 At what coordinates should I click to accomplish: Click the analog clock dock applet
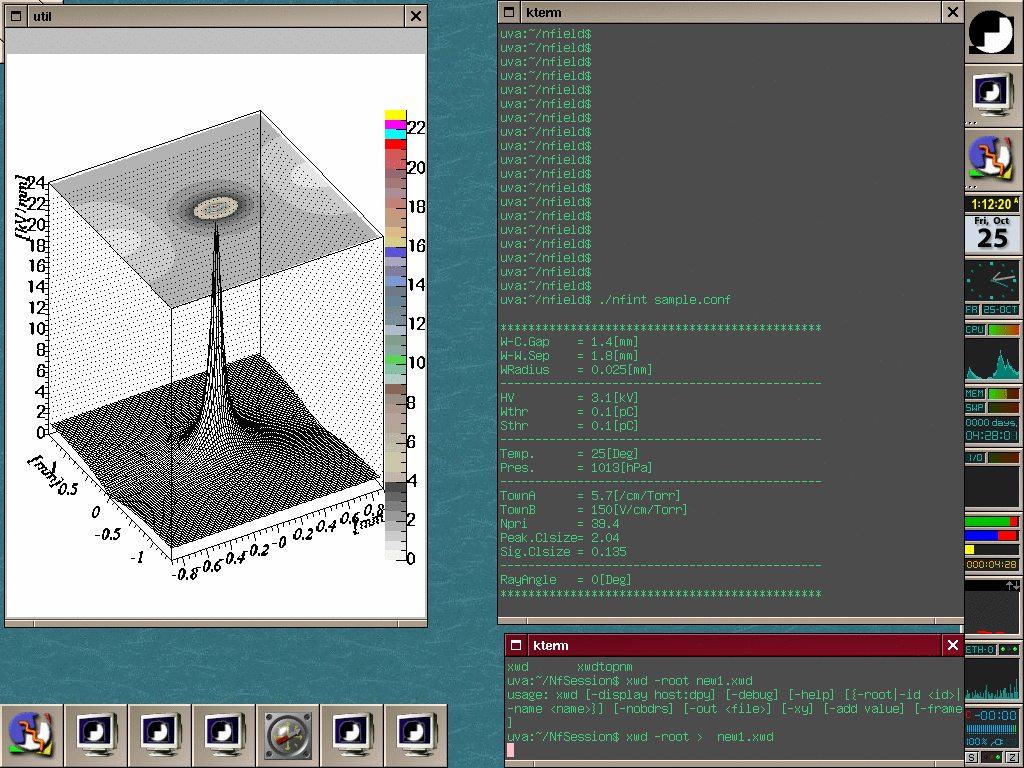993,281
